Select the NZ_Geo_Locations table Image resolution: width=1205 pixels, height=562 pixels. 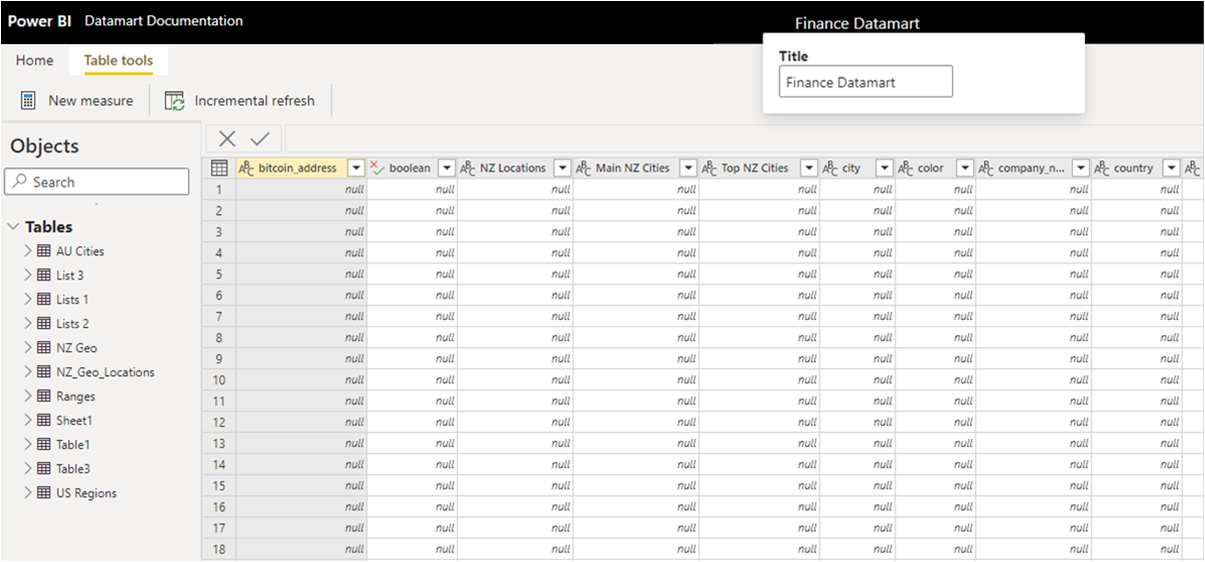(105, 372)
